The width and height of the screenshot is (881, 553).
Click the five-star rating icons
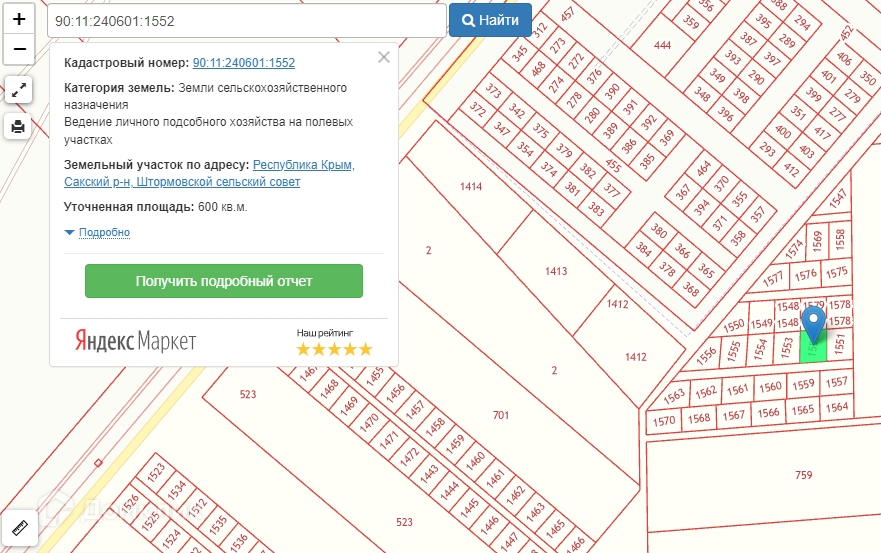click(x=334, y=349)
